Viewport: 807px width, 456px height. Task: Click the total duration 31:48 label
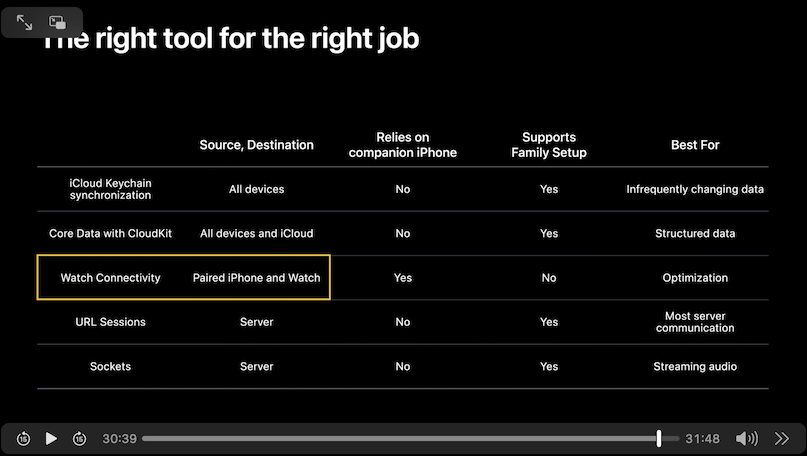click(x=702, y=439)
